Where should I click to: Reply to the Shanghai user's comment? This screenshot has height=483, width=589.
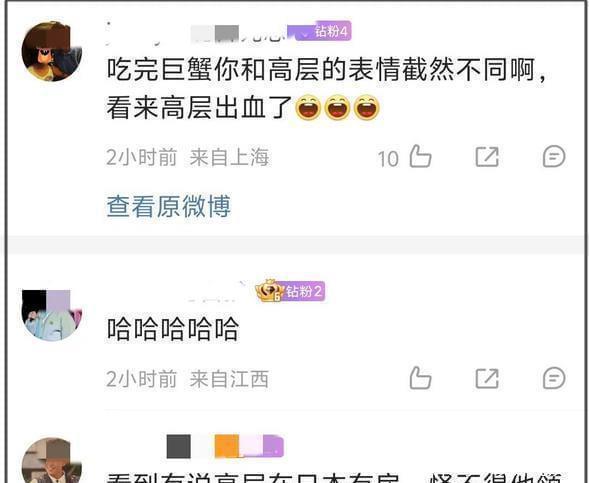tap(554, 156)
